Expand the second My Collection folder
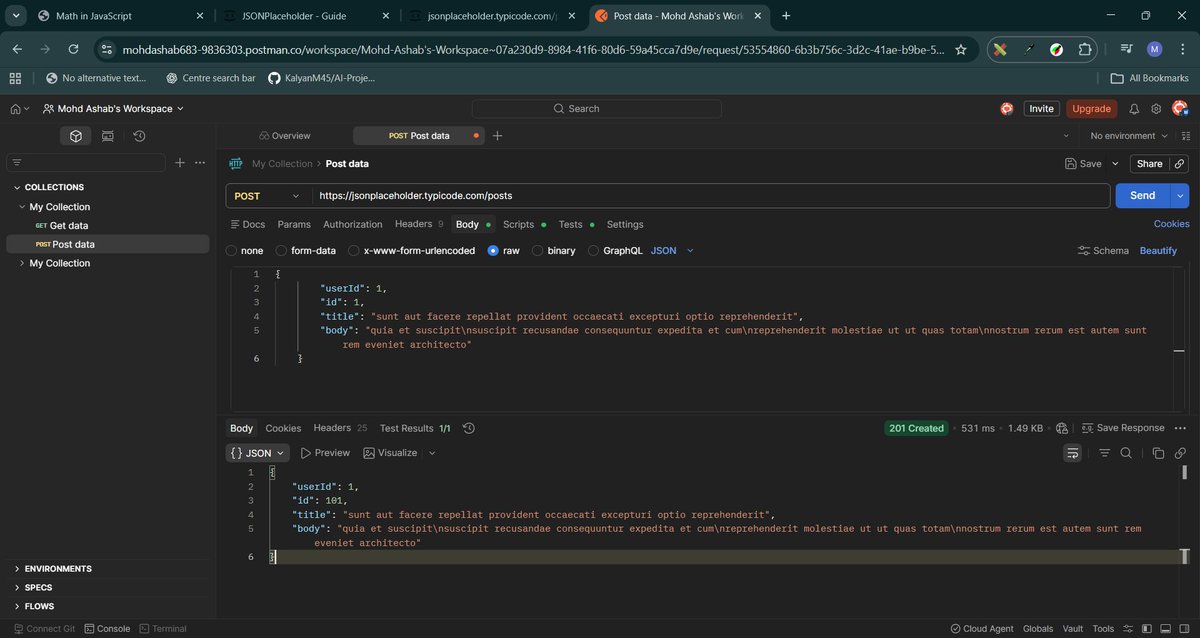Image resolution: width=1200 pixels, height=638 pixels. point(23,263)
